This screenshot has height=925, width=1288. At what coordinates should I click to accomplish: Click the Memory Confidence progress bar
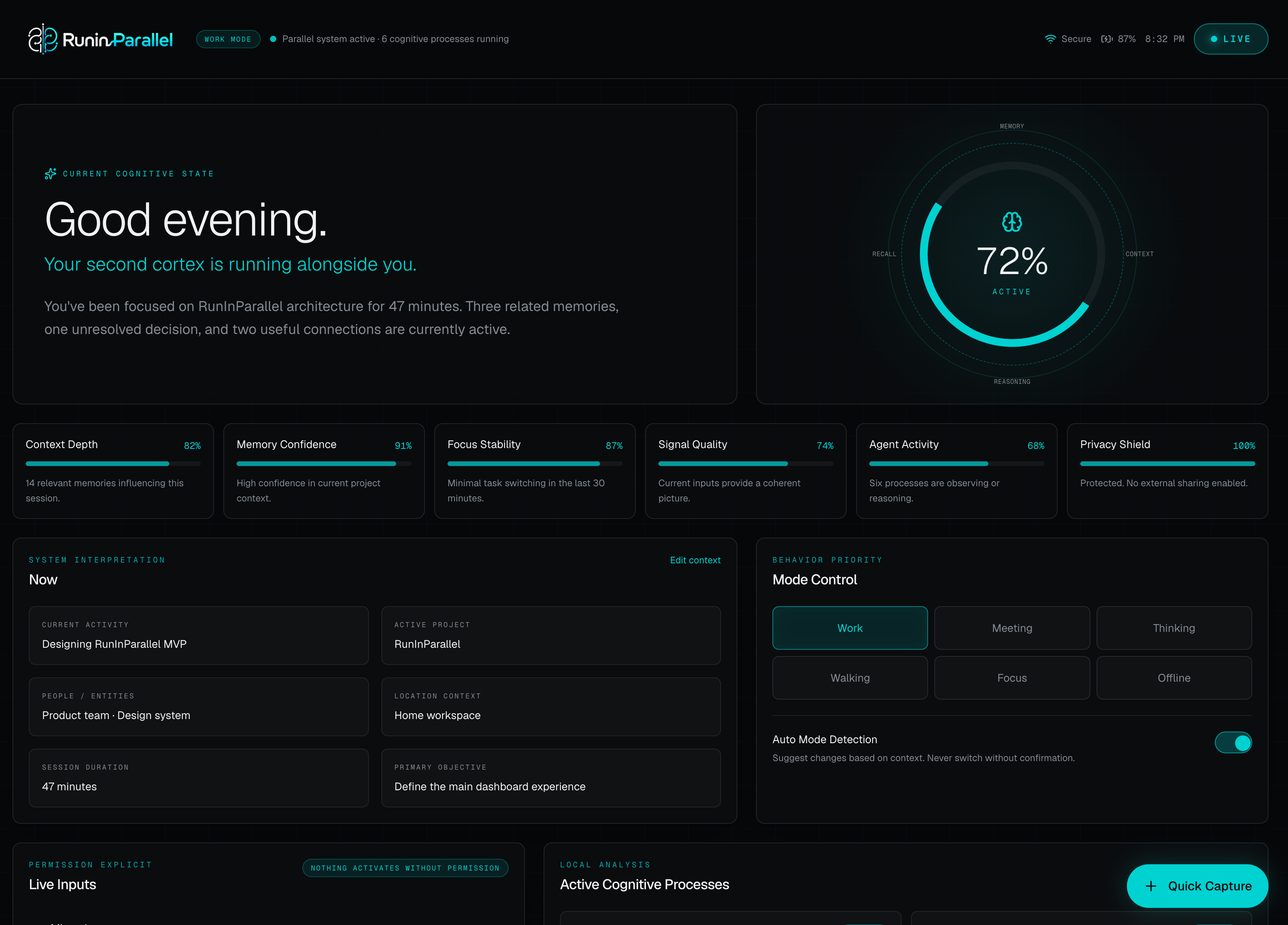click(324, 464)
